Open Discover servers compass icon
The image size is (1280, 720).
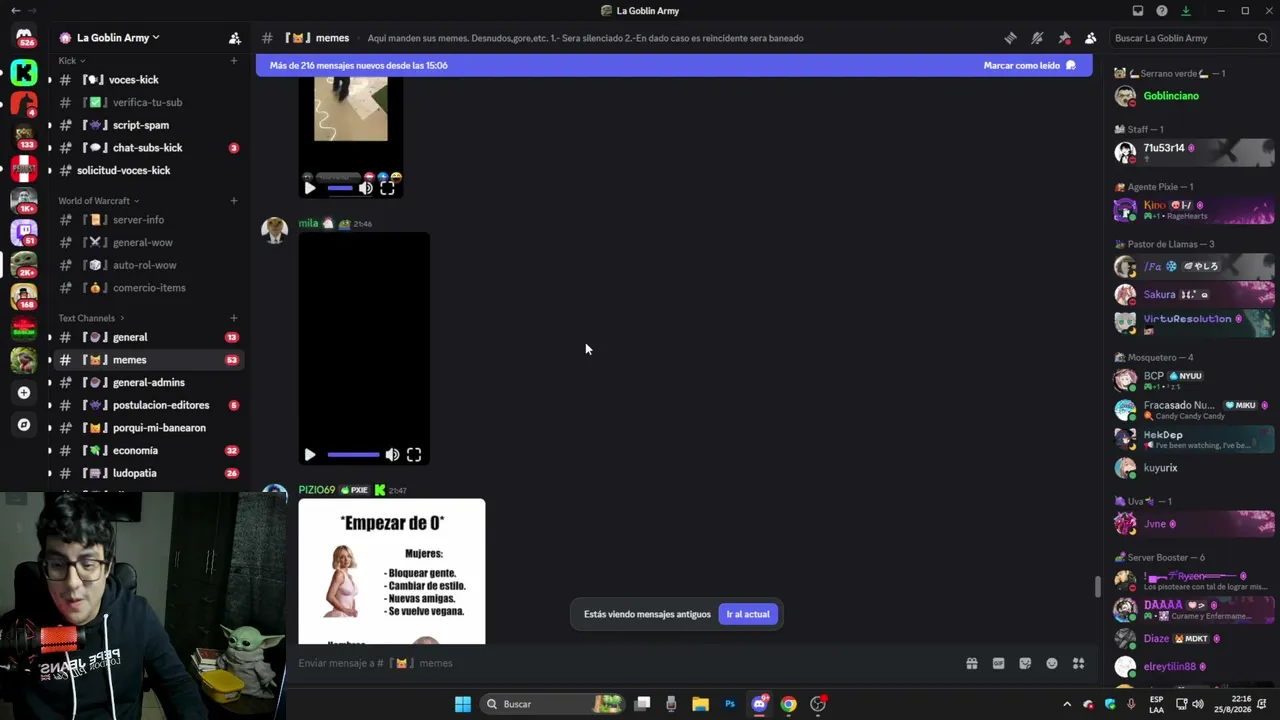point(24,425)
